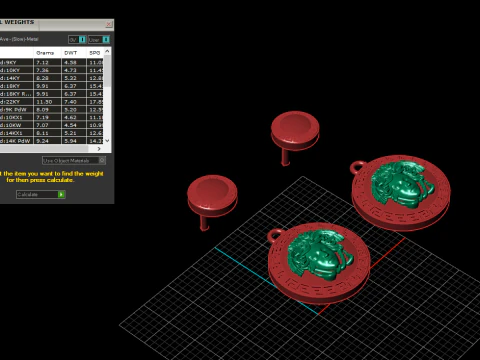Select the lower red cap-and-post object
This screenshot has width=480, height=360.
[x=212, y=202]
